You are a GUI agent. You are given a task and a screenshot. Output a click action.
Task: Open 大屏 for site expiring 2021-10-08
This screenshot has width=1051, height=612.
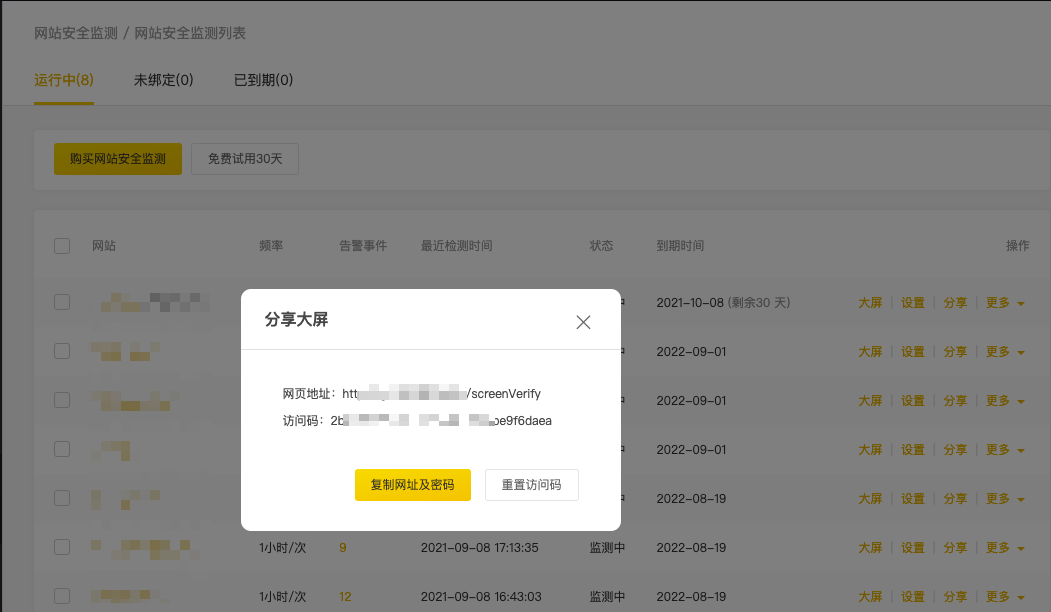pos(870,303)
